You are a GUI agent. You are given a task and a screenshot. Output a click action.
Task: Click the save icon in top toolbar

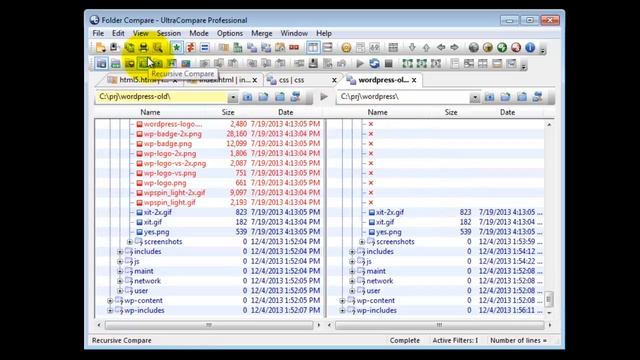click(114, 48)
